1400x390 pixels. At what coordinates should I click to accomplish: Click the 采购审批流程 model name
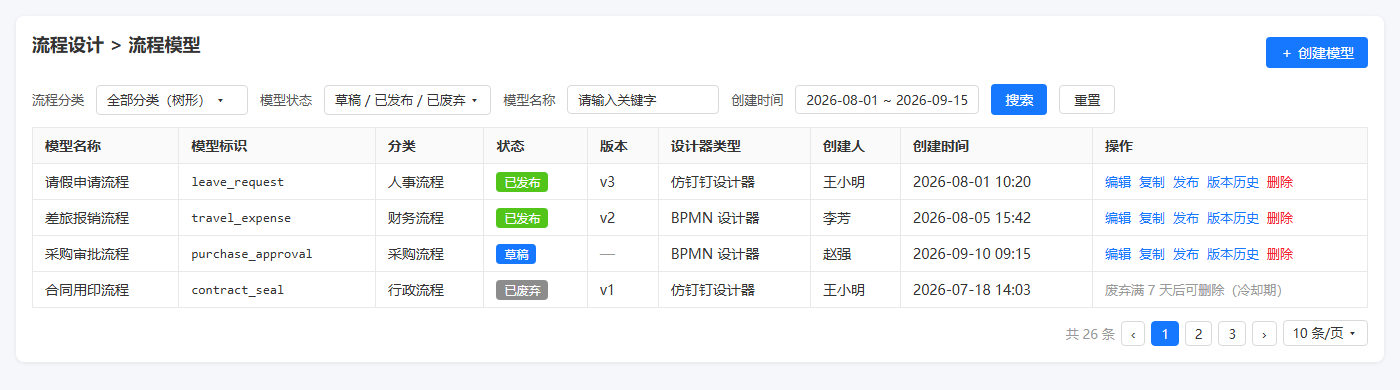point(87,254)
